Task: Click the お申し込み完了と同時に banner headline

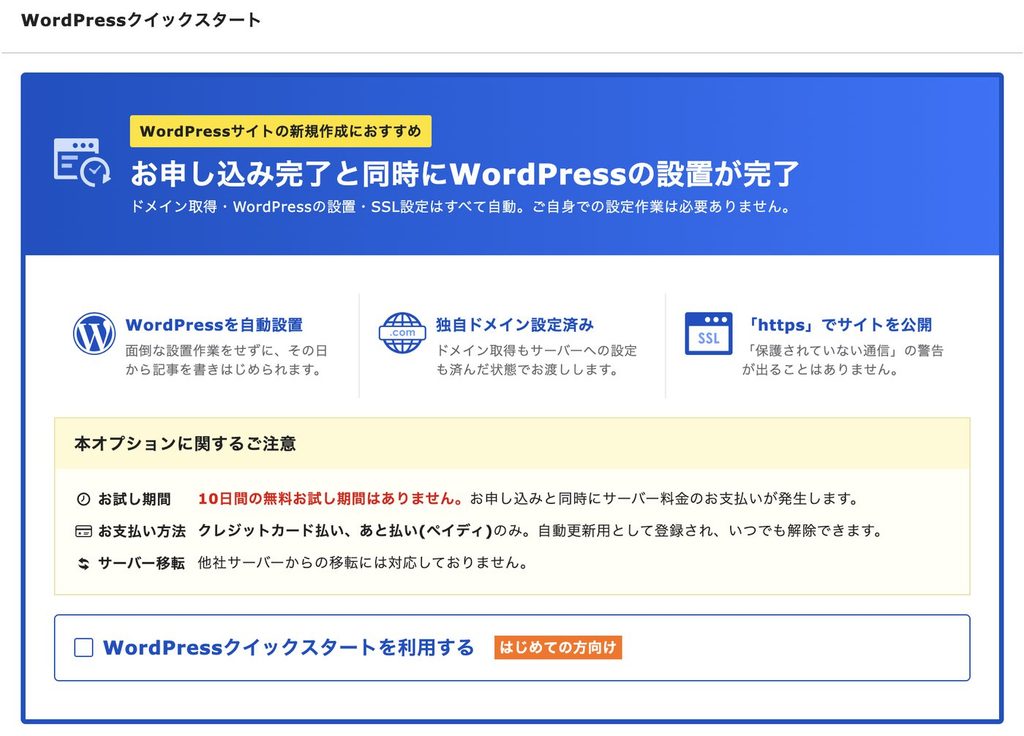Action: tap(464, 174)
